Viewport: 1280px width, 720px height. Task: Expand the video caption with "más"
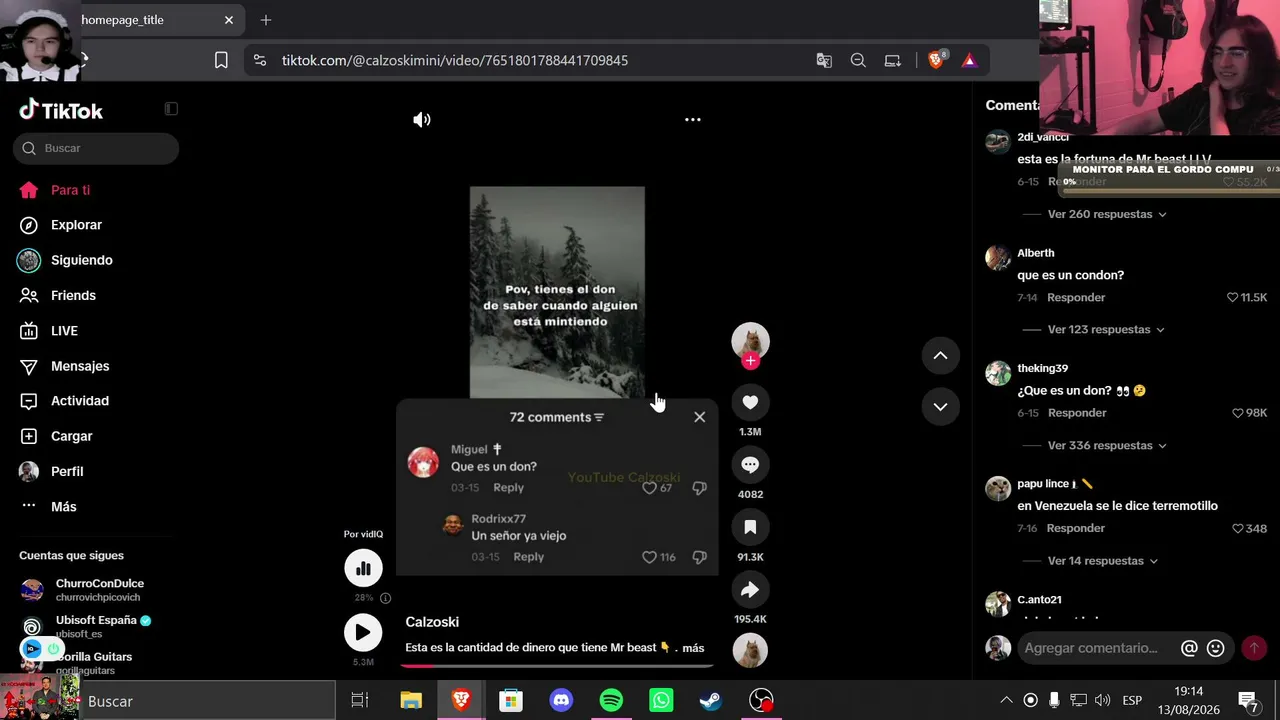click(693, 648)
